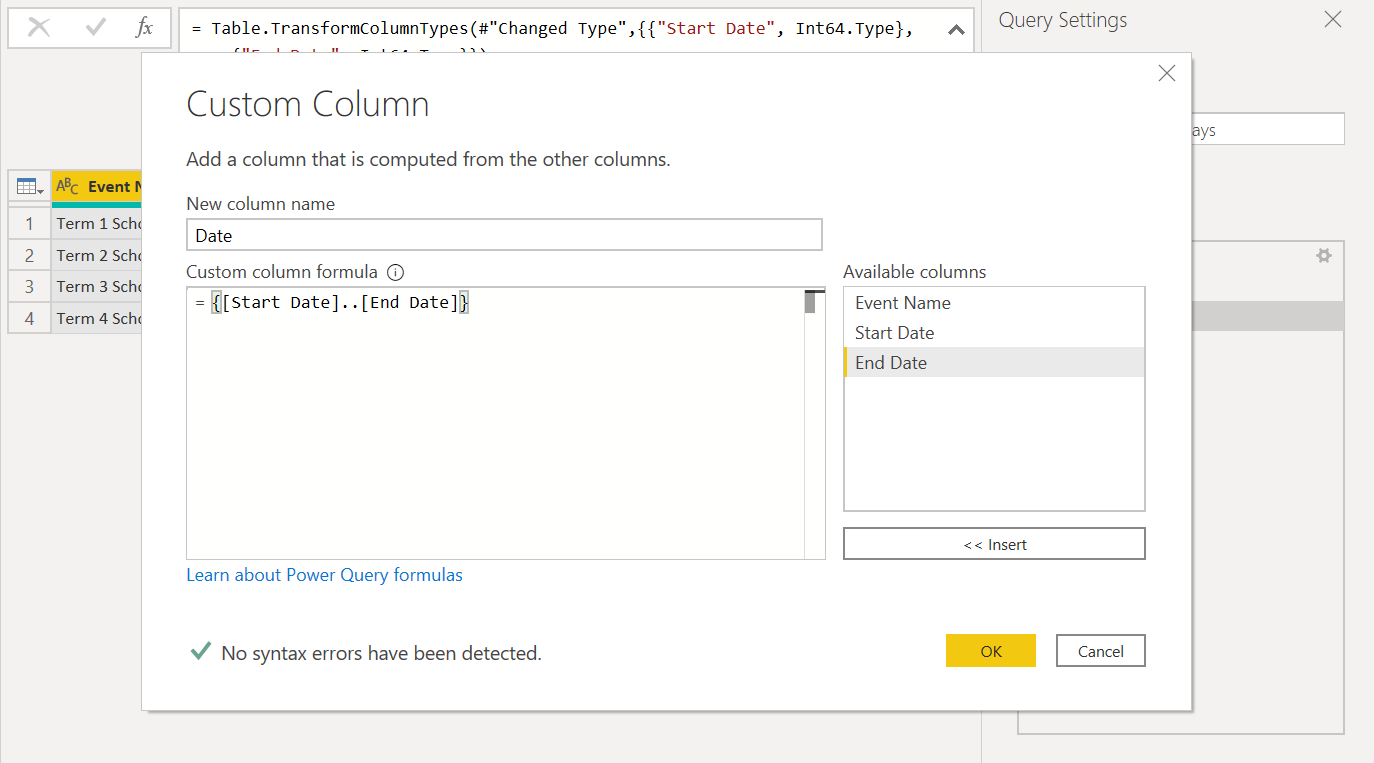Open Learn about Power Query formulas link
The image size is (1374, 763).
point(324,575)
